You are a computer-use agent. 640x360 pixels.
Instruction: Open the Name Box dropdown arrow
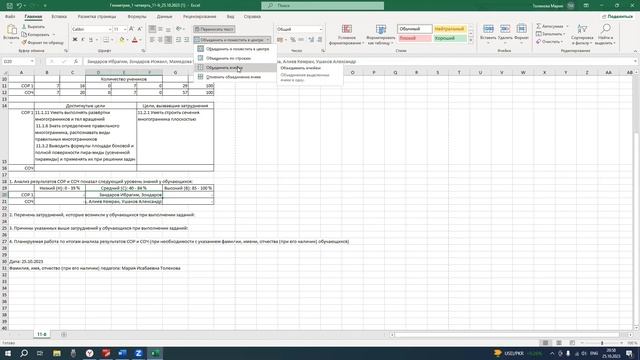click(32, 61)
